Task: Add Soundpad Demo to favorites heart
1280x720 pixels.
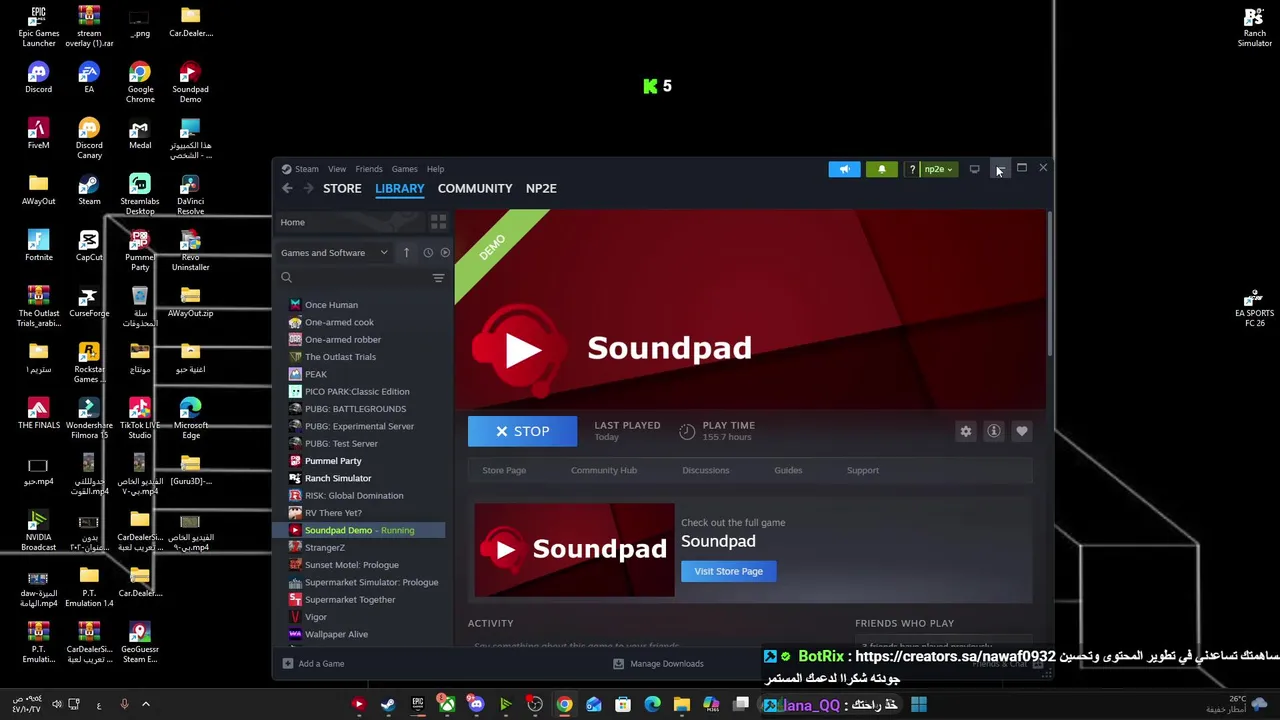Action: (x=1022, y=431)
